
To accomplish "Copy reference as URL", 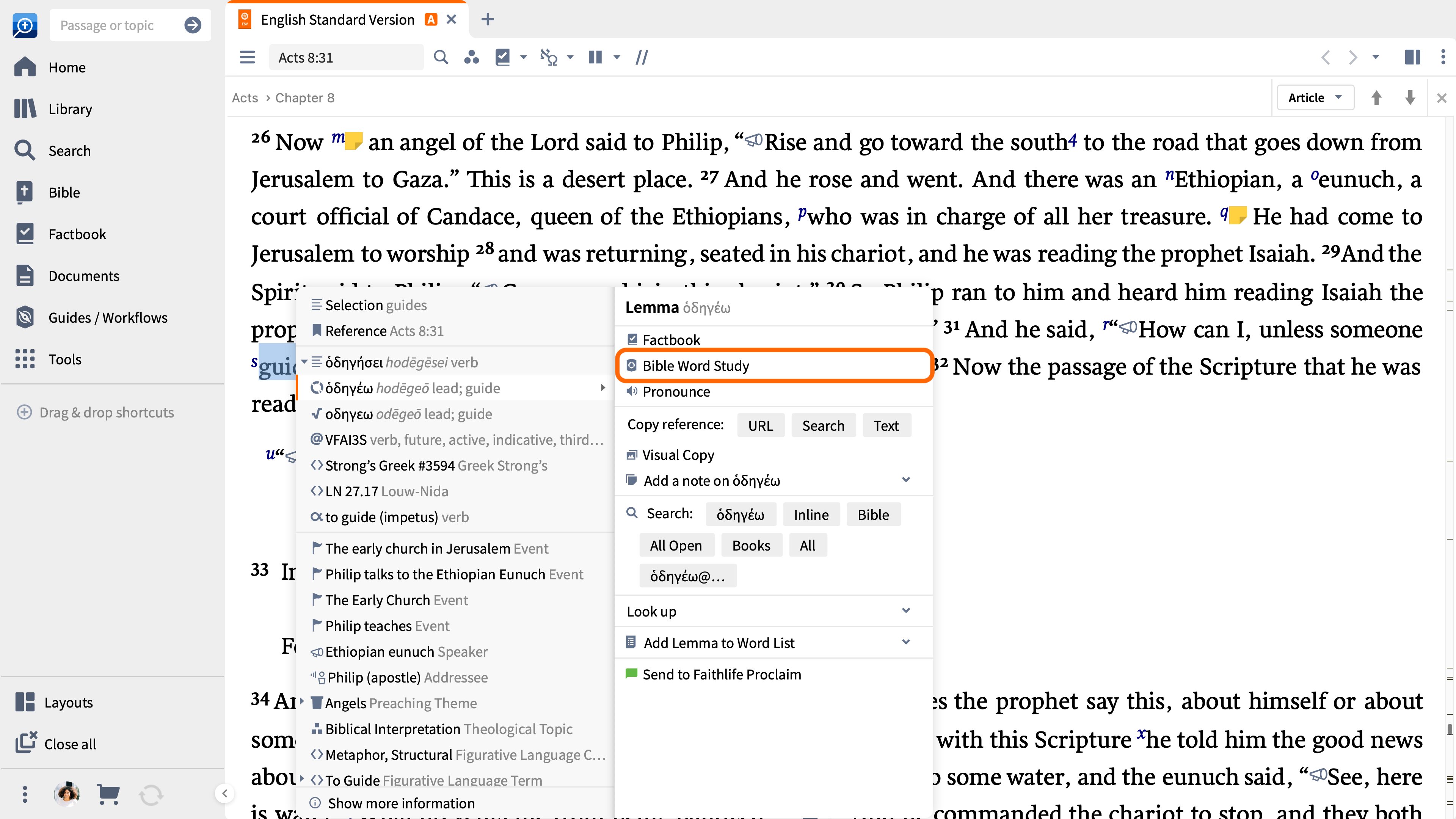I will point(760,425).
